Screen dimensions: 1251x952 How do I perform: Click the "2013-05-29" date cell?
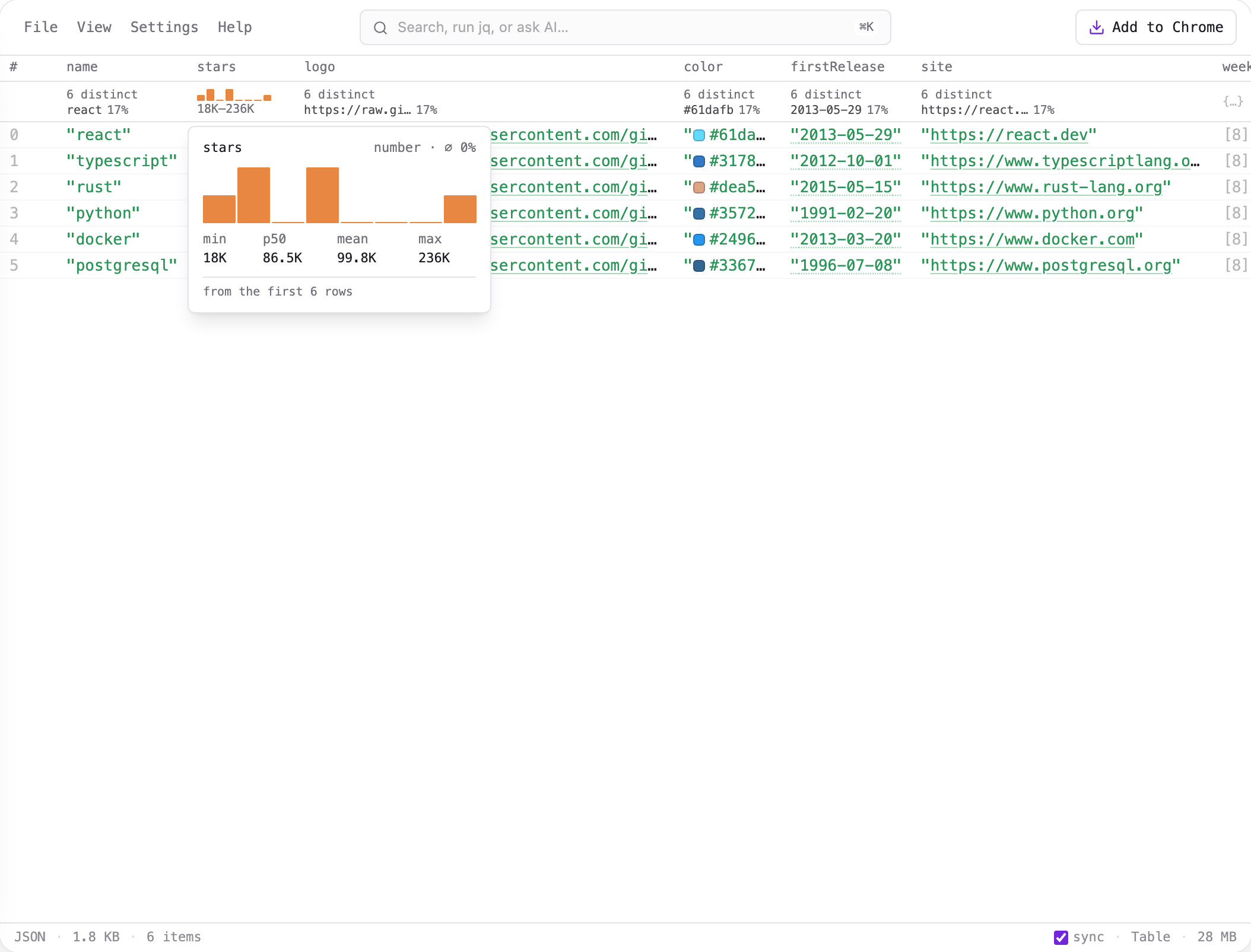coord(846,135)
